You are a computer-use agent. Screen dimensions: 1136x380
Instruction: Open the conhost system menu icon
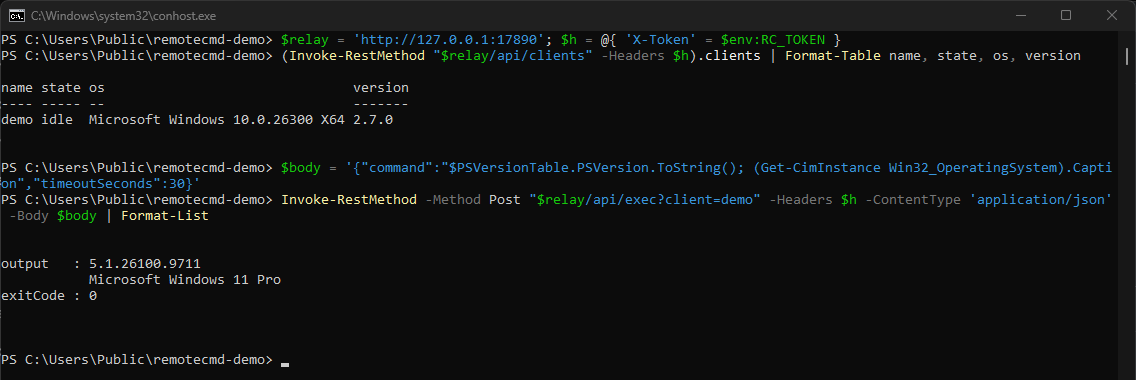point(17,15)
